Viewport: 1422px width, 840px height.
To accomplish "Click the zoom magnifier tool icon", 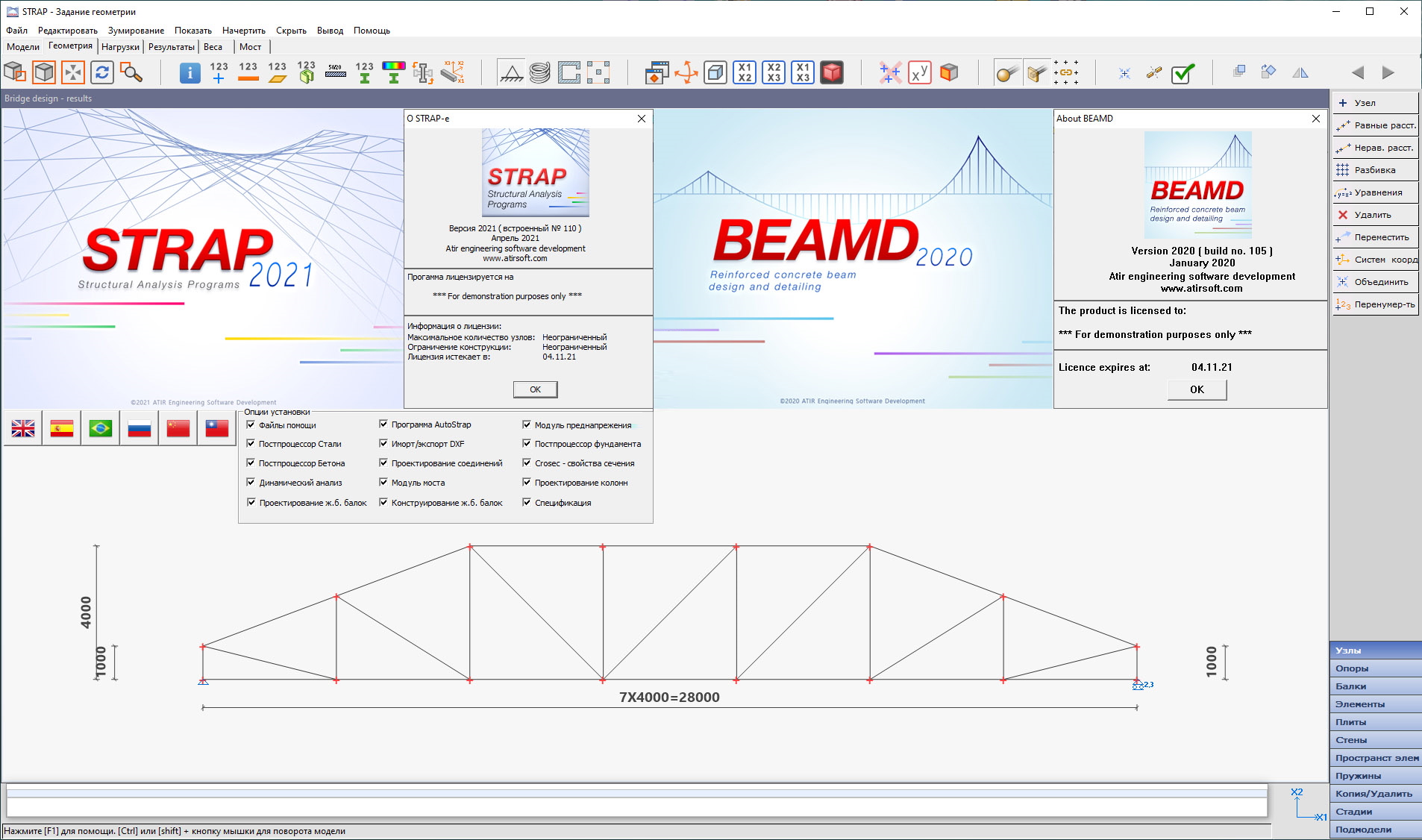I will pos(131,72).
